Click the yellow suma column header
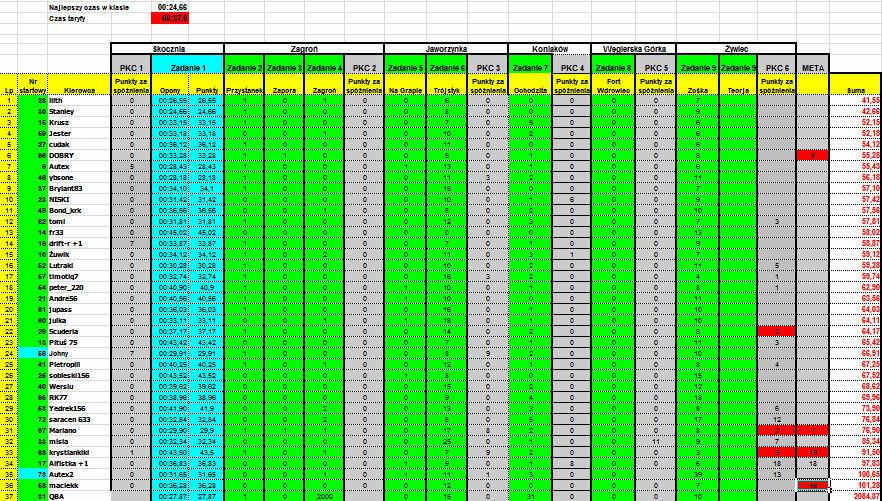The width and height of the screenshot is (882, 501). pos(856,90)
